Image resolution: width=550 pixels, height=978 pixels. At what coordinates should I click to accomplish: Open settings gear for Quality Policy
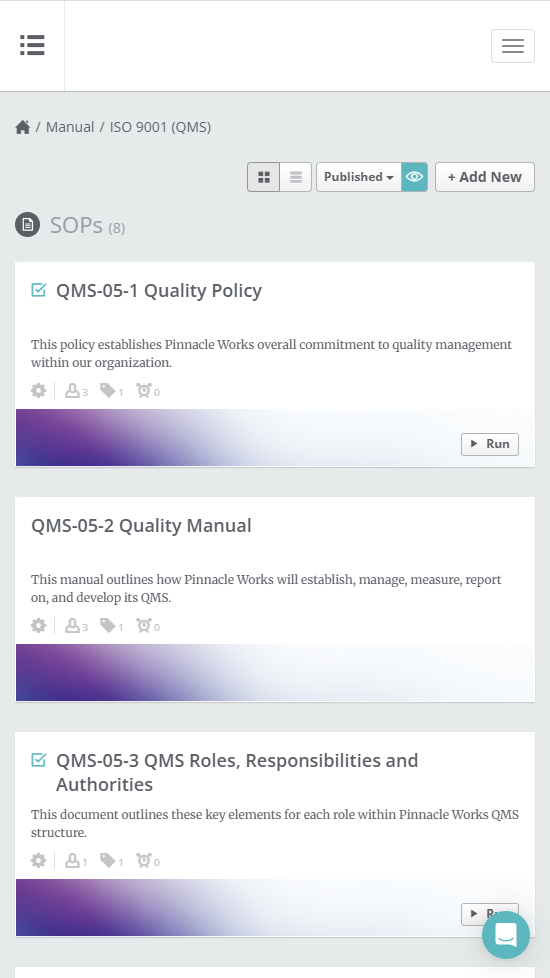(39, 391)
